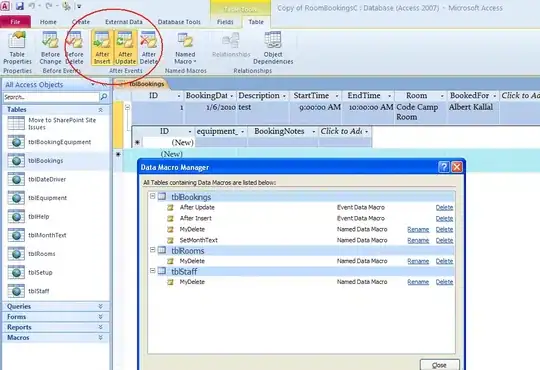The height and width of the screenshot is (370, 540).
Task: Open the After Update macro
Action: click(x=125, y=48)
